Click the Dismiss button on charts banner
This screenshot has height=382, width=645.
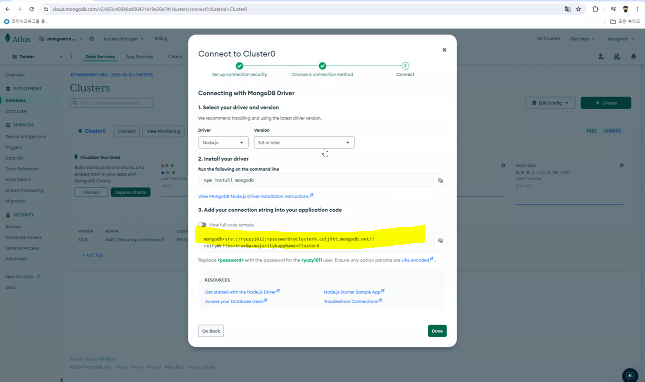click(x=91, y=192)
